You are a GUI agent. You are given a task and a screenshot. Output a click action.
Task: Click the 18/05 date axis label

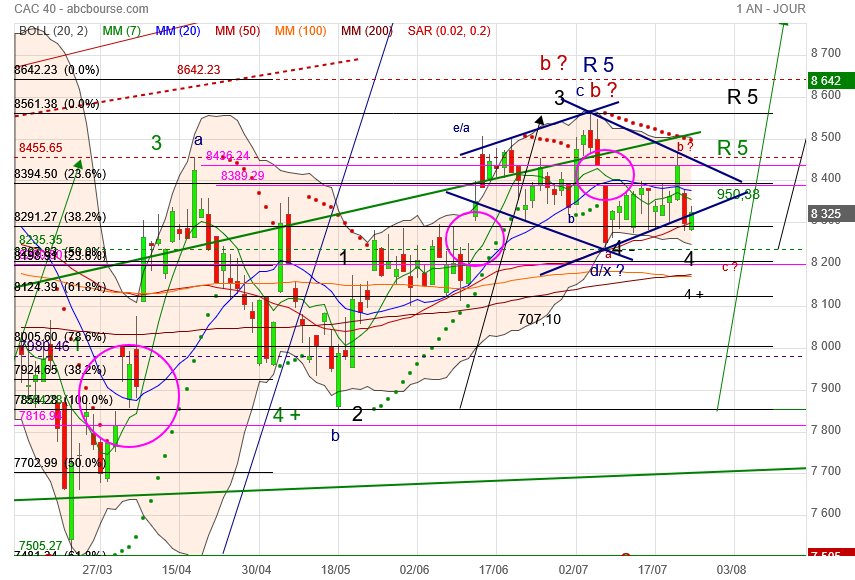click(335, 570)
